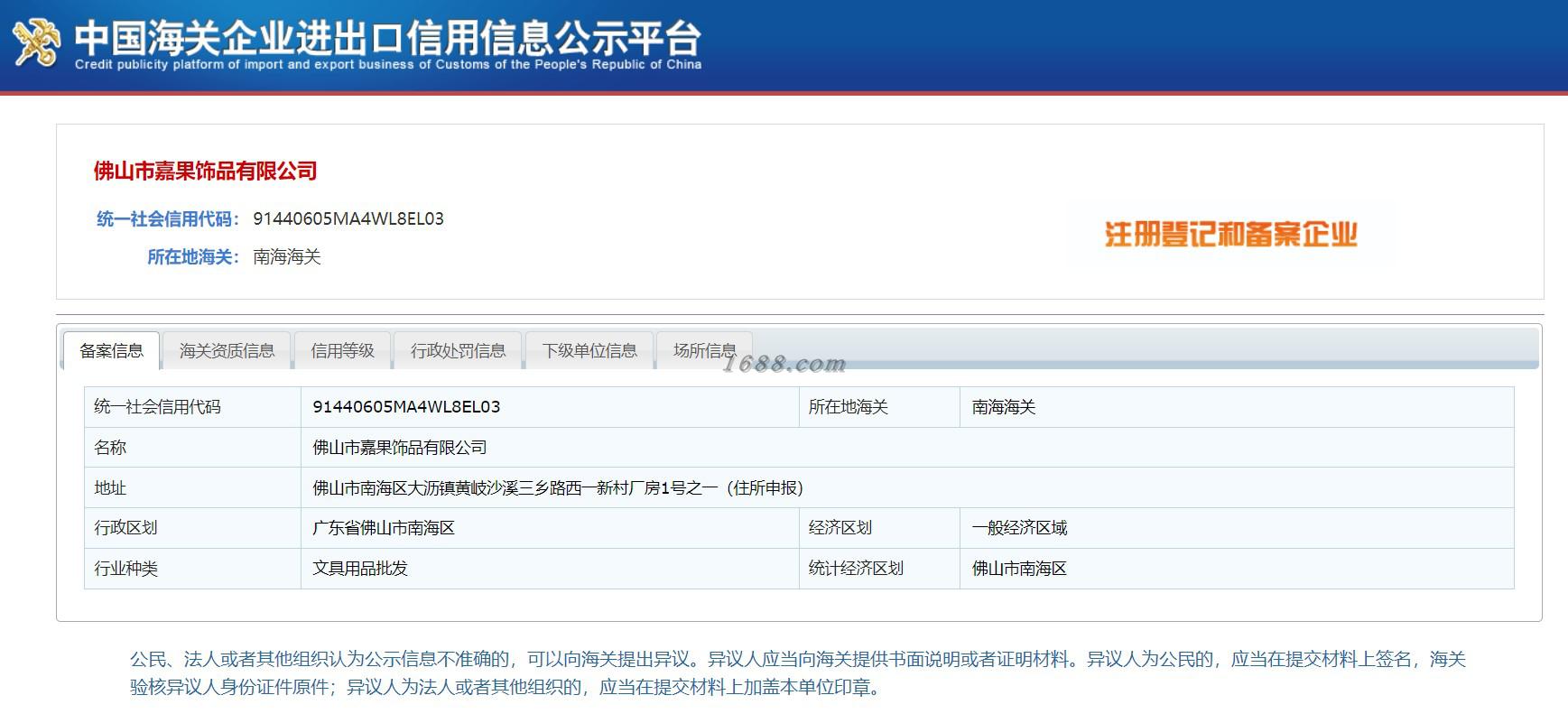Click the header value 南海海关
Viewport: 1568px width, 723px height.
pyautogui.click(x=287, y=256)
